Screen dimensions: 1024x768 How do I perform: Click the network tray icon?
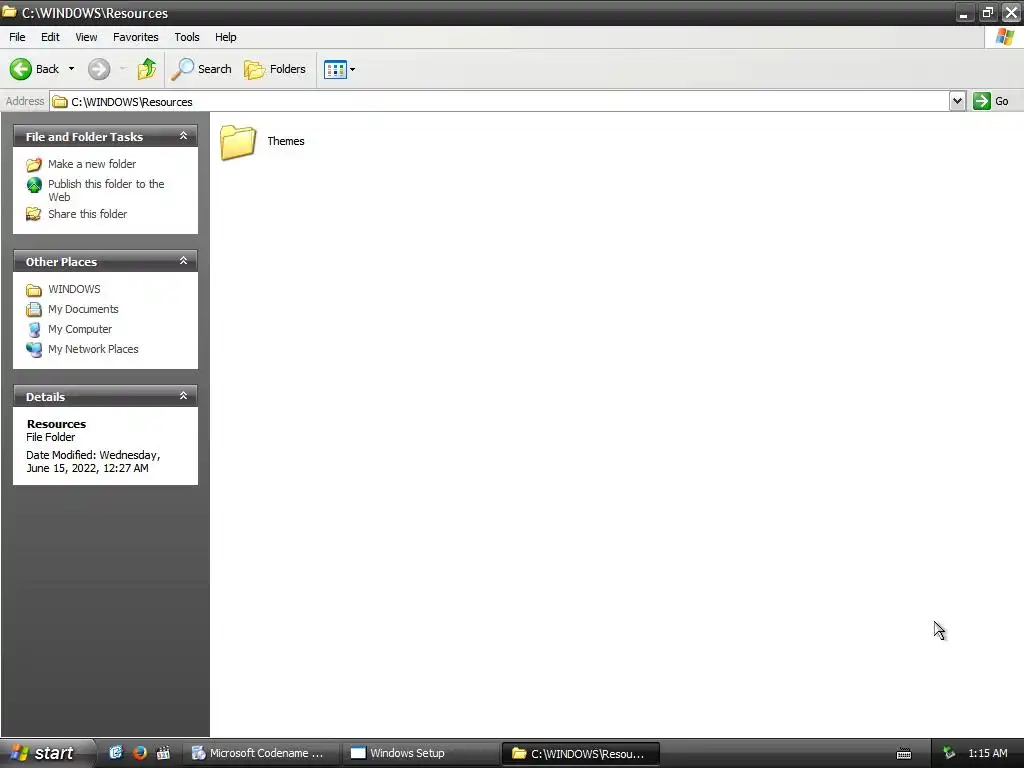click(x=949, y=753)
